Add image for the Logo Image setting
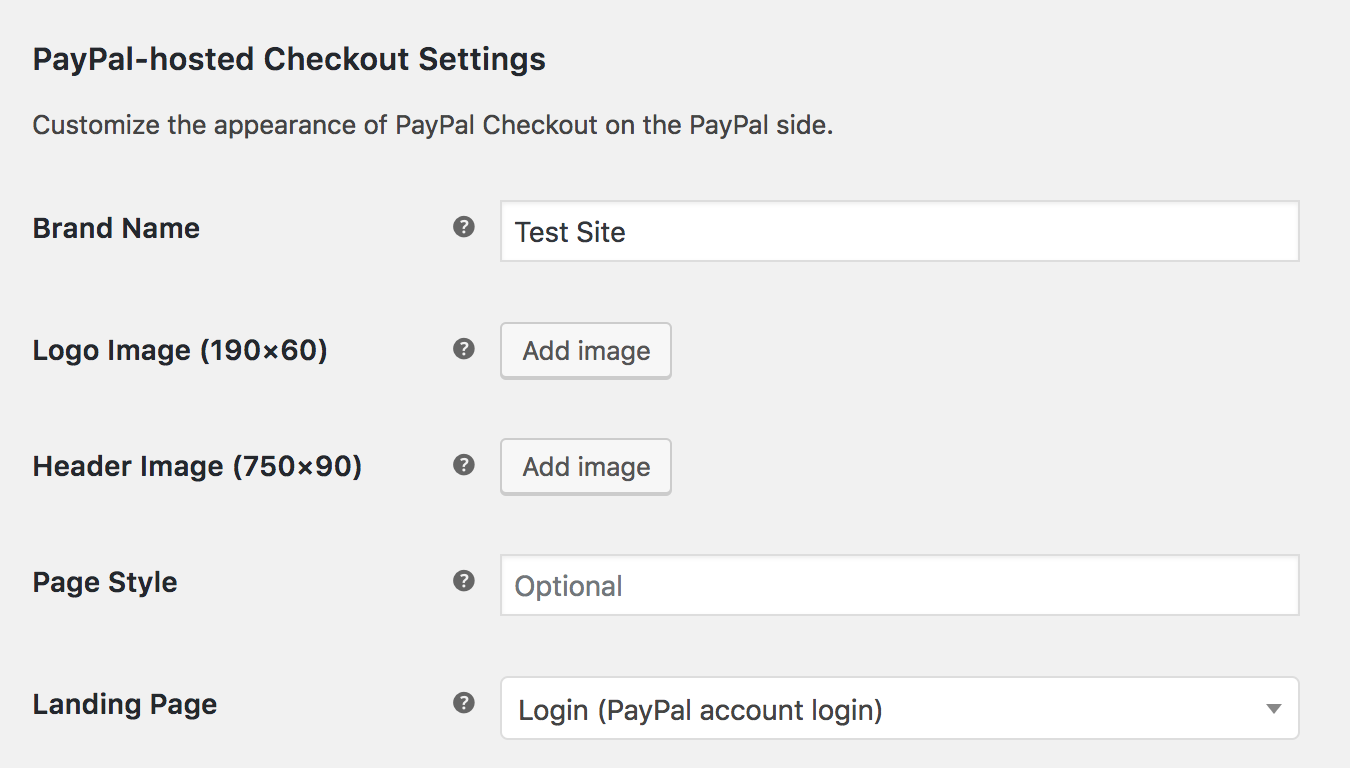 coord(585,350)
